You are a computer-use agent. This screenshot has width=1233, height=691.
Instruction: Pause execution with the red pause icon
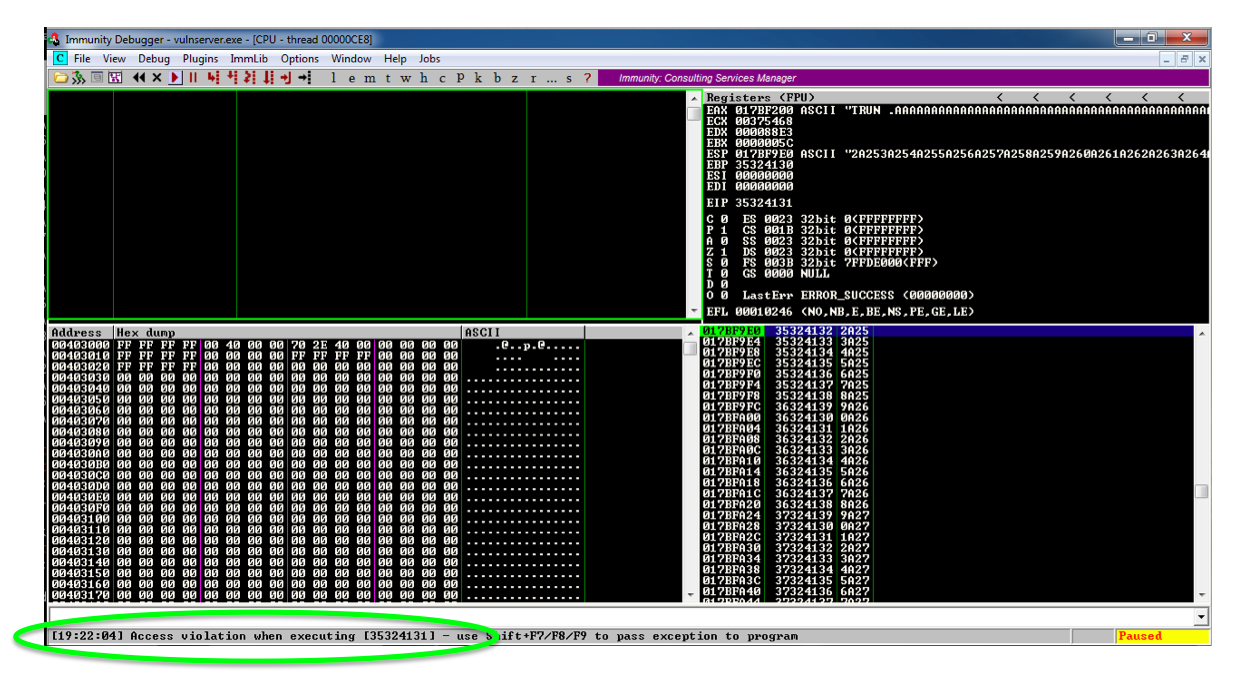point(193,78)
